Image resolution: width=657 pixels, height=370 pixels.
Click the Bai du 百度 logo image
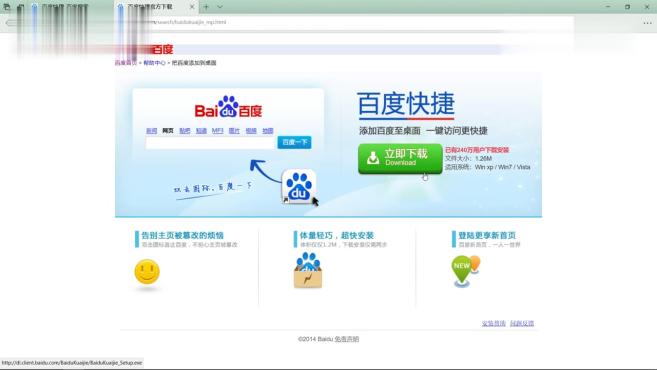pos(228,107)
